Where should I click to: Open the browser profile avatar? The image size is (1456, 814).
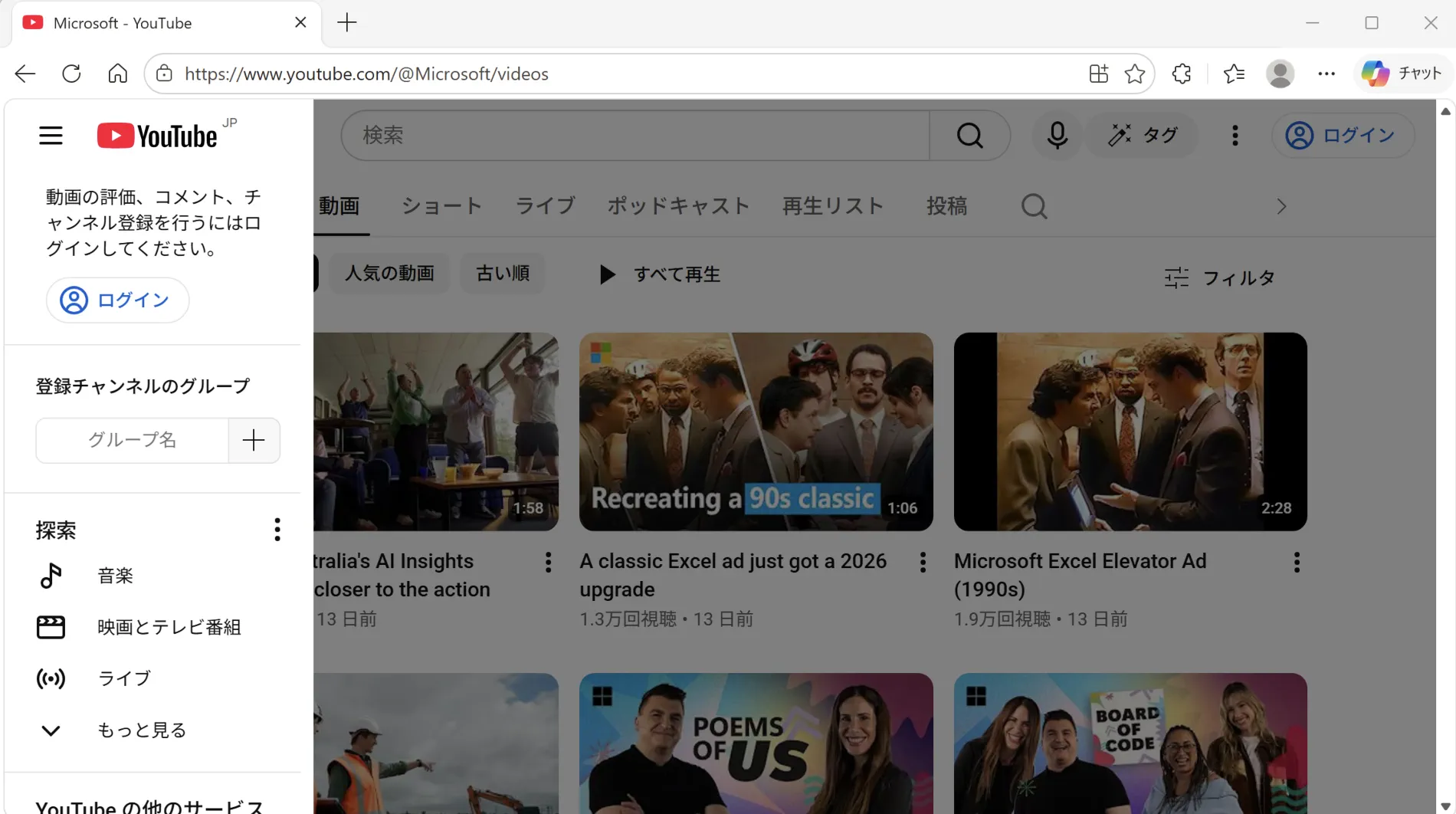tap(1280, 74)
